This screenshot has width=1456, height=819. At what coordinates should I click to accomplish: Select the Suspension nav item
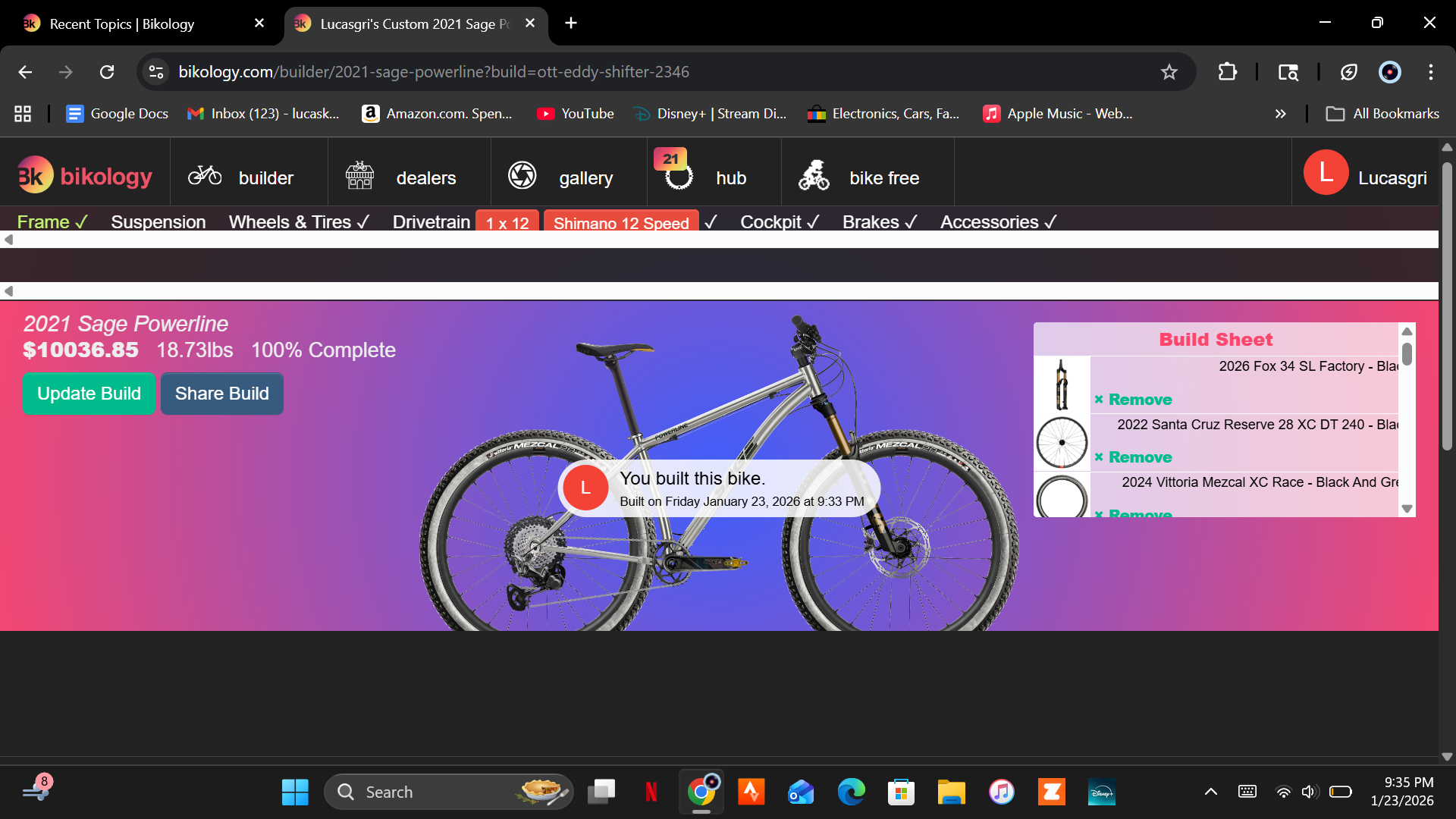158,221
